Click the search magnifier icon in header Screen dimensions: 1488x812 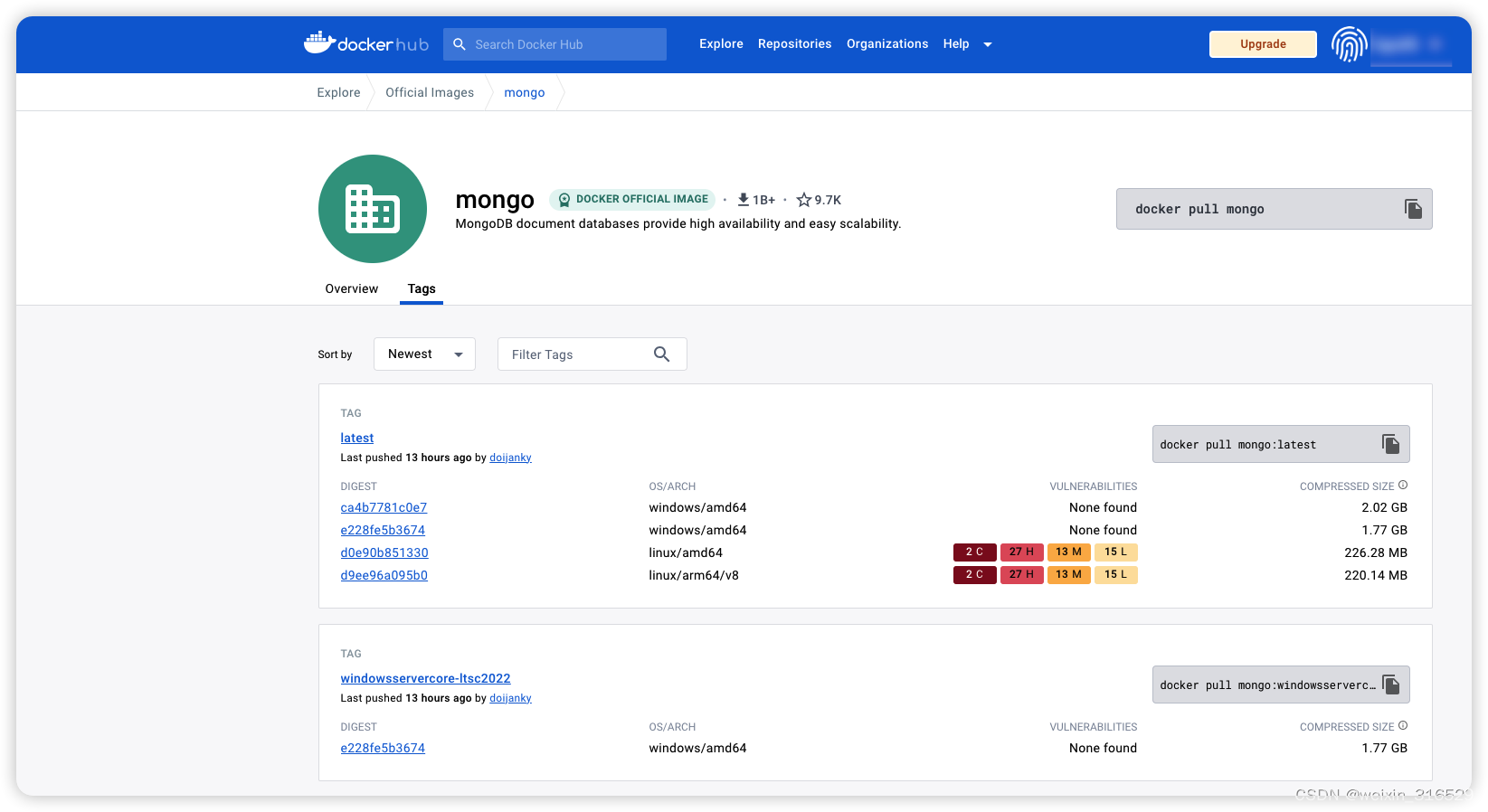point(460,44)
